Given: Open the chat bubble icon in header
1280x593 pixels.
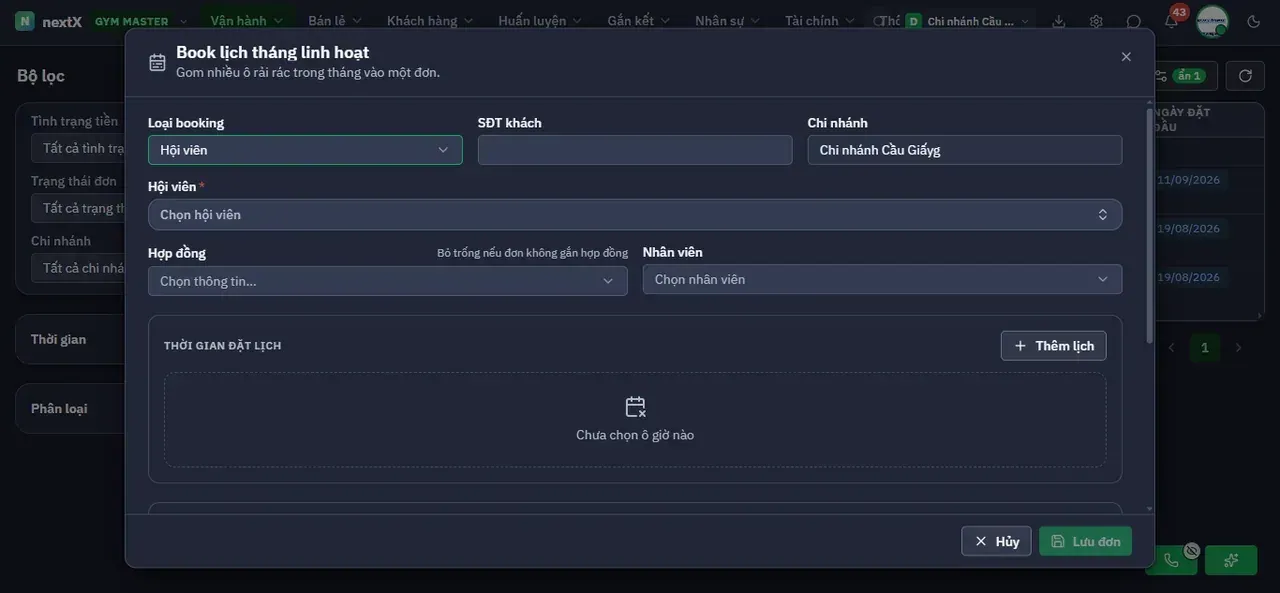Looking at the screenshot, I should click(1134, 21).
